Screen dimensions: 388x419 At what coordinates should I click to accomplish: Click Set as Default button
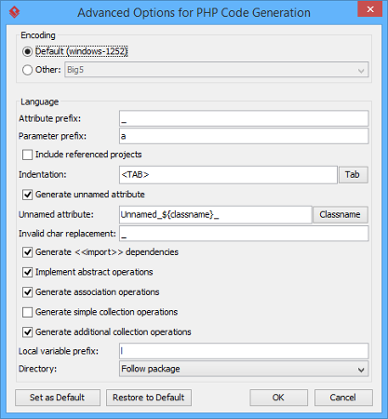[x=58, y=398]
